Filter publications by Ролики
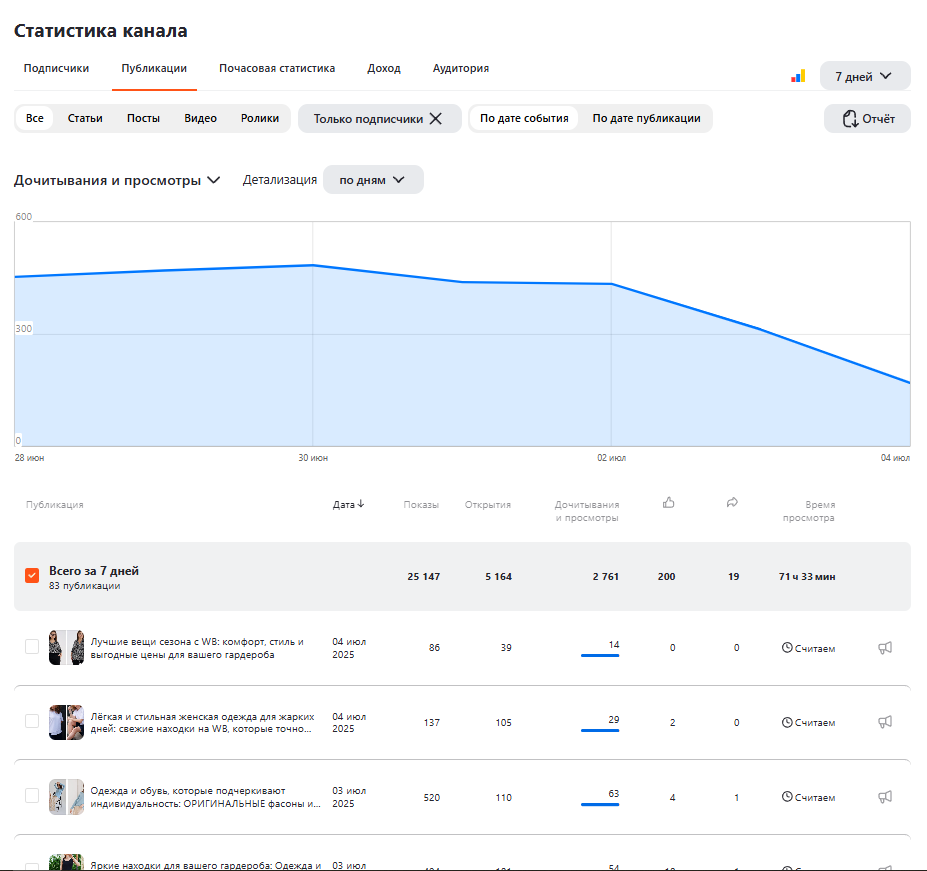The width and height of the screenshot is (927, 871). click(260, 118)
